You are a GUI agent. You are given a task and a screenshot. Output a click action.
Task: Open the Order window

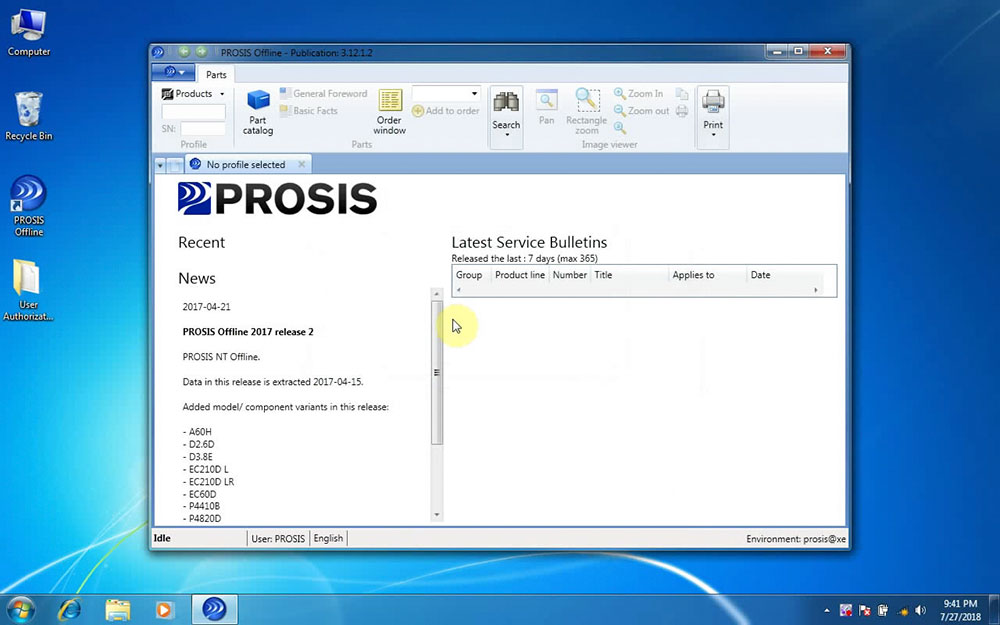tap(389, 111)
